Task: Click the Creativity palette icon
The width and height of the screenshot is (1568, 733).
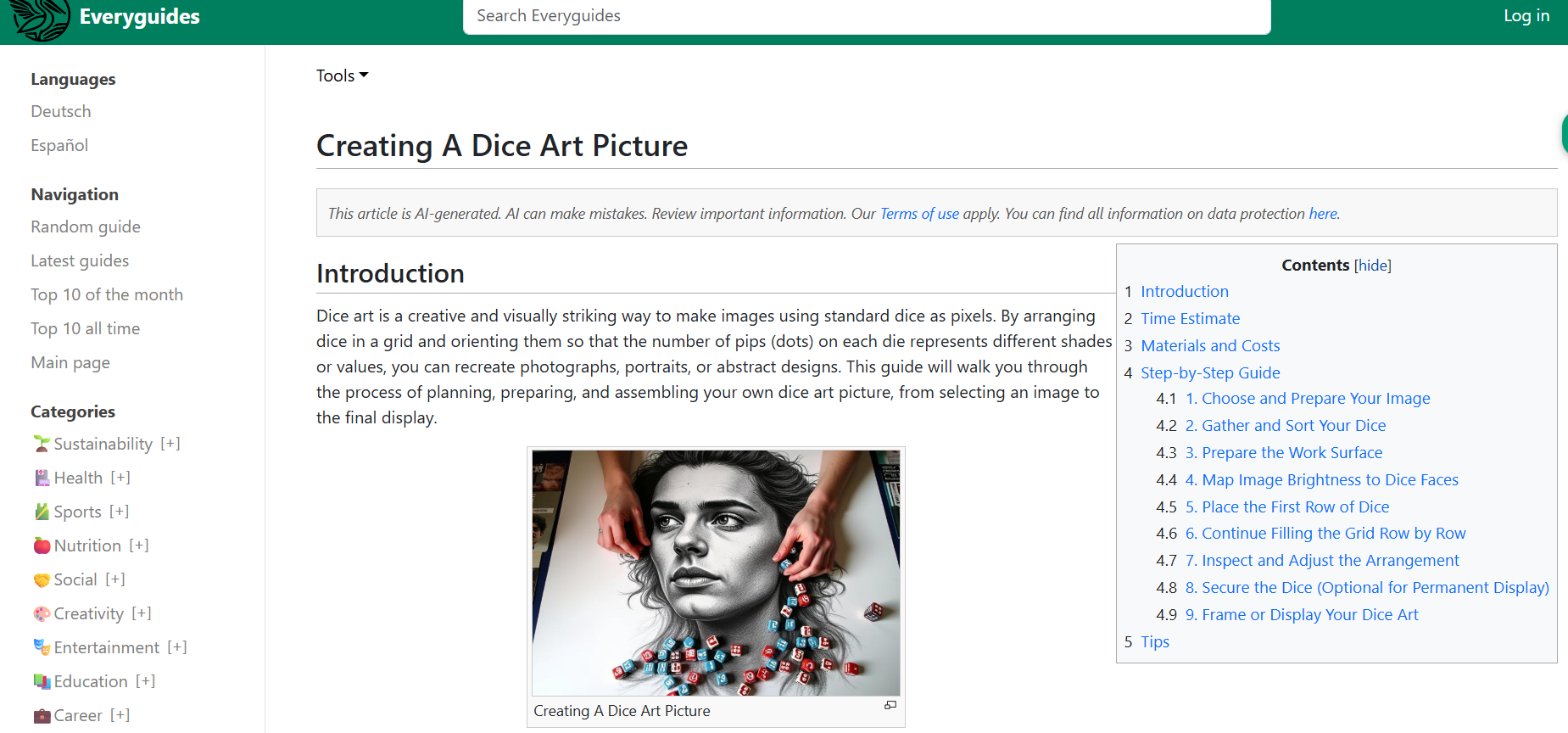Action: click(x=42, y=613)
